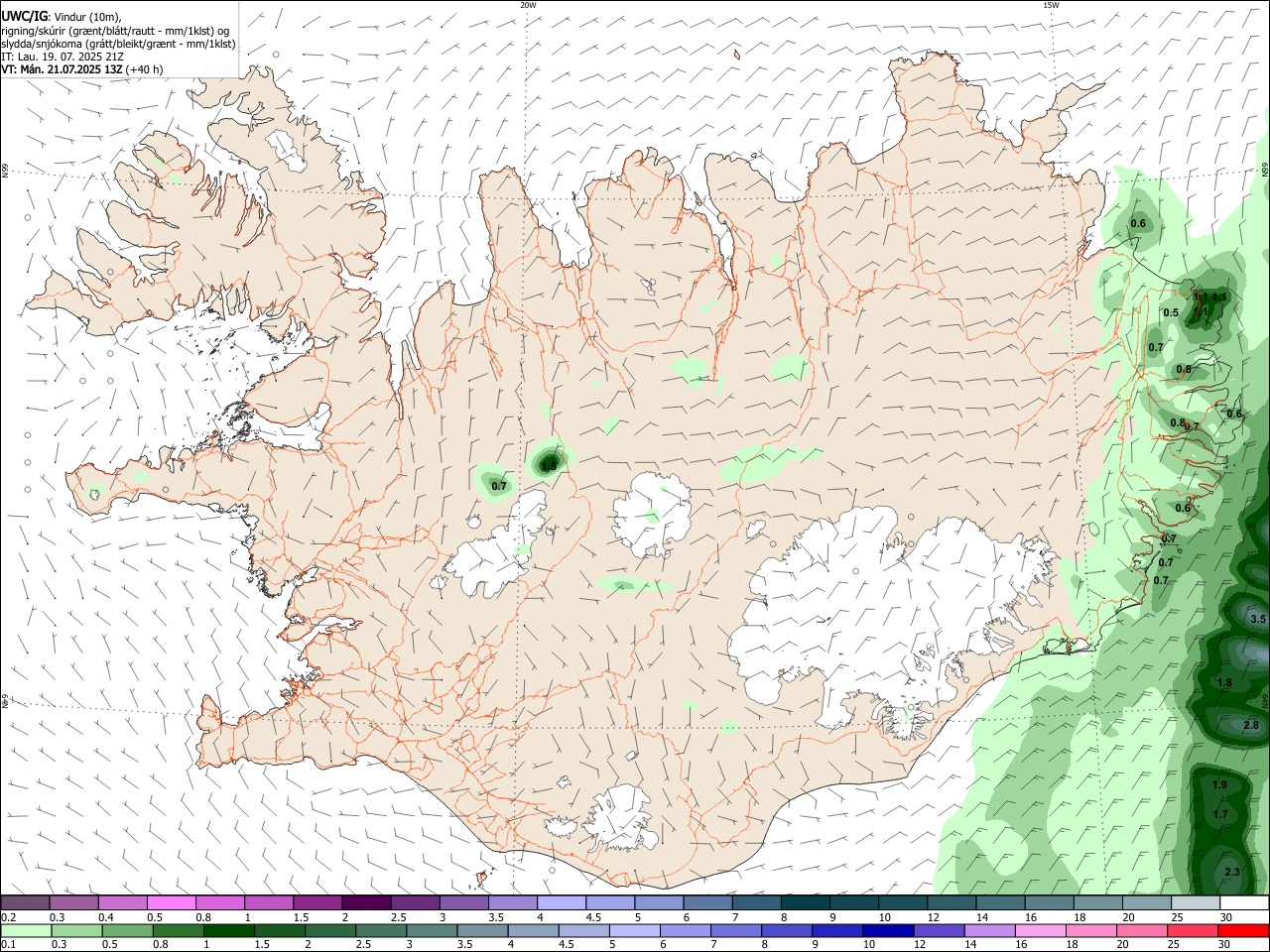Click the 'Vindur (10m)' label in header
Viewport: 1270px width, 952px height.
(86, 17)
